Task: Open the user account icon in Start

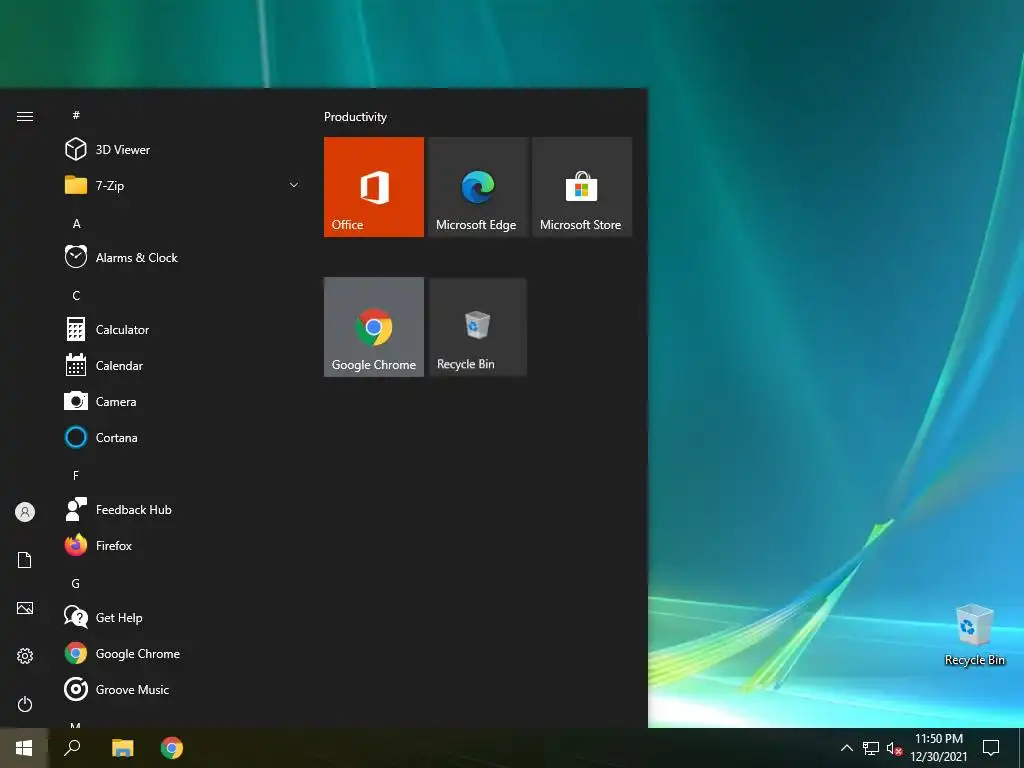Action: (x=25, y=511)
